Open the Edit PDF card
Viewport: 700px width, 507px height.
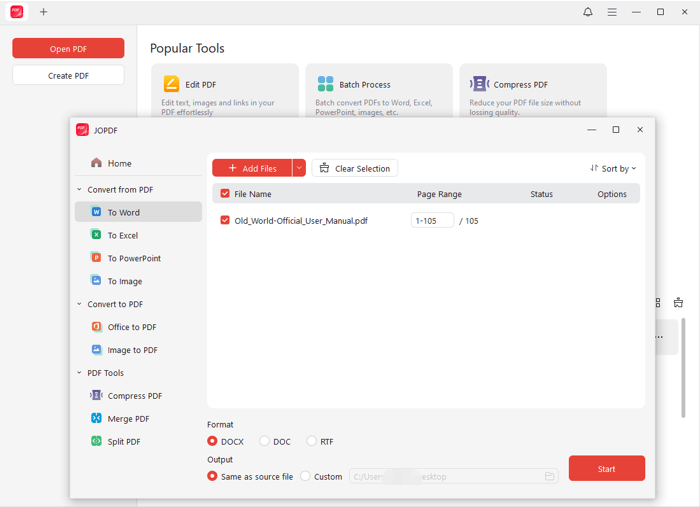tap(225, 91)
